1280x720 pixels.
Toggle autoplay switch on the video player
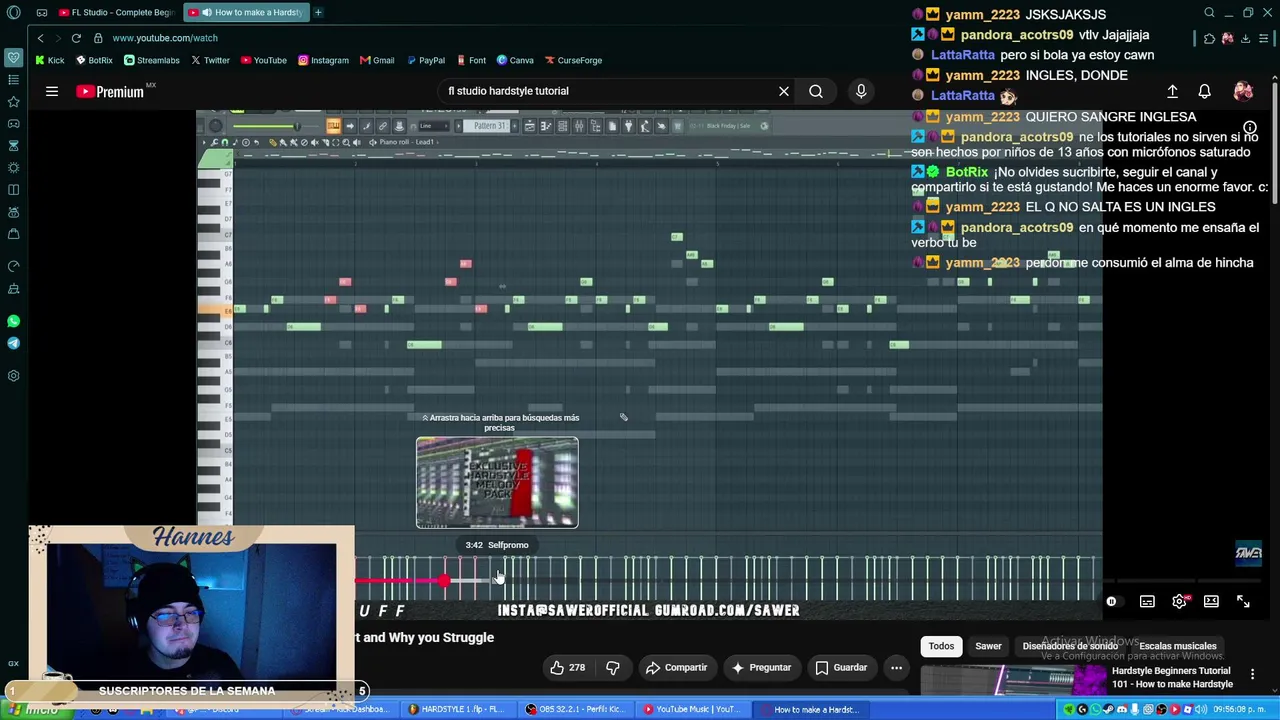pos(1111,602)
